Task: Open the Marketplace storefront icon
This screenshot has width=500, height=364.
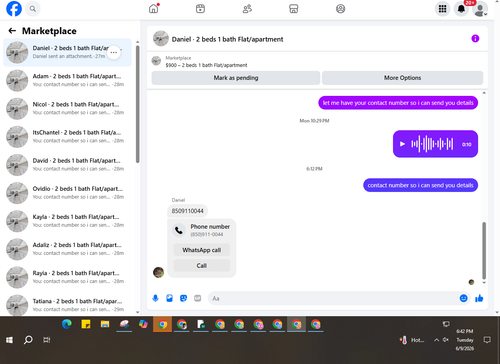Action: (x=294, y=9)
